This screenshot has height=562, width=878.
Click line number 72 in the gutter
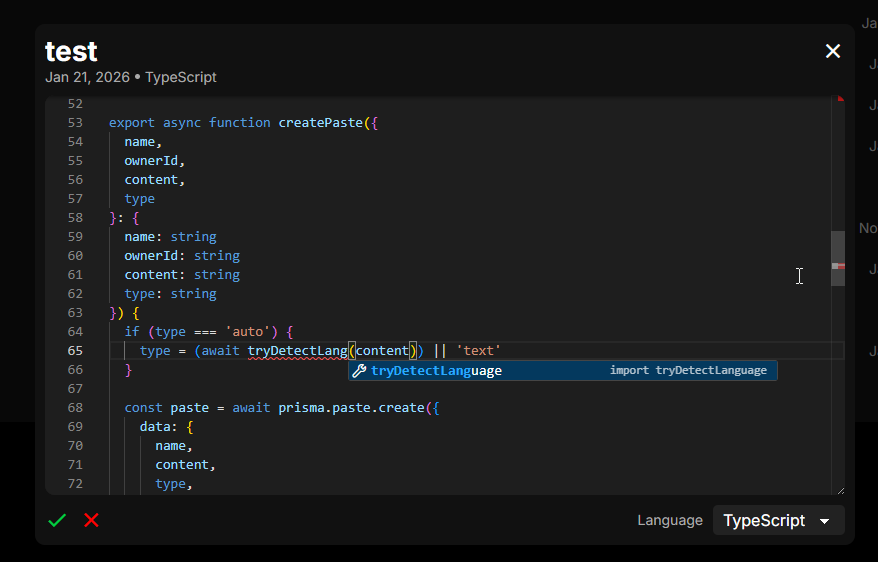[75, 484]
